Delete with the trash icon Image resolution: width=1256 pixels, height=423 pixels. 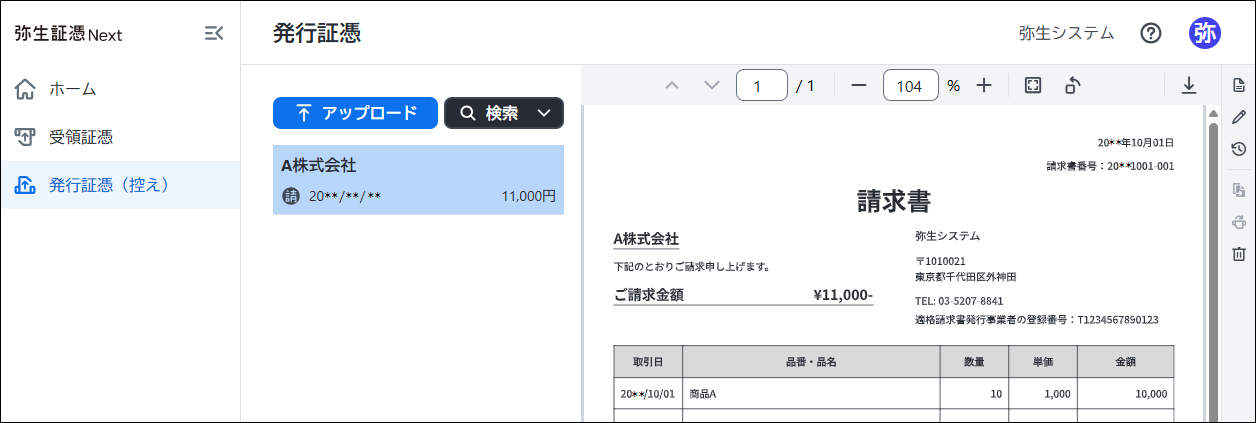click(1238, 254)
